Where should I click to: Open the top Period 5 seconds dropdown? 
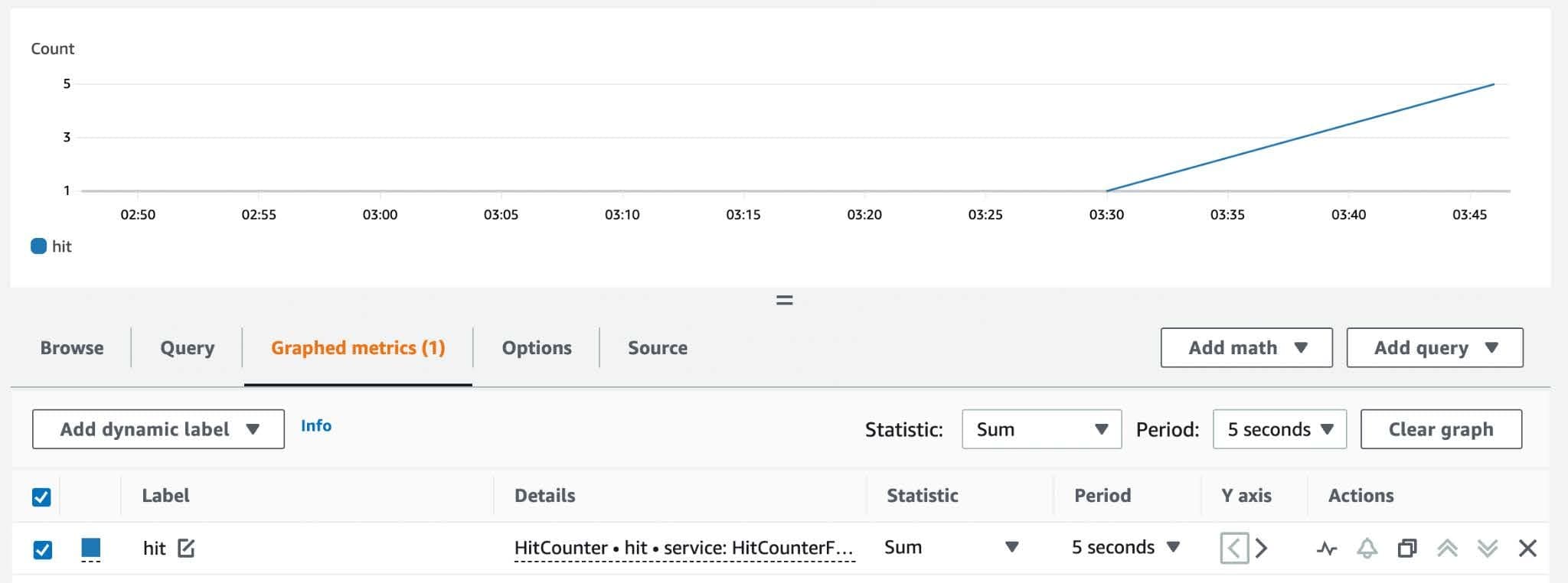[x=1279, y=429]
